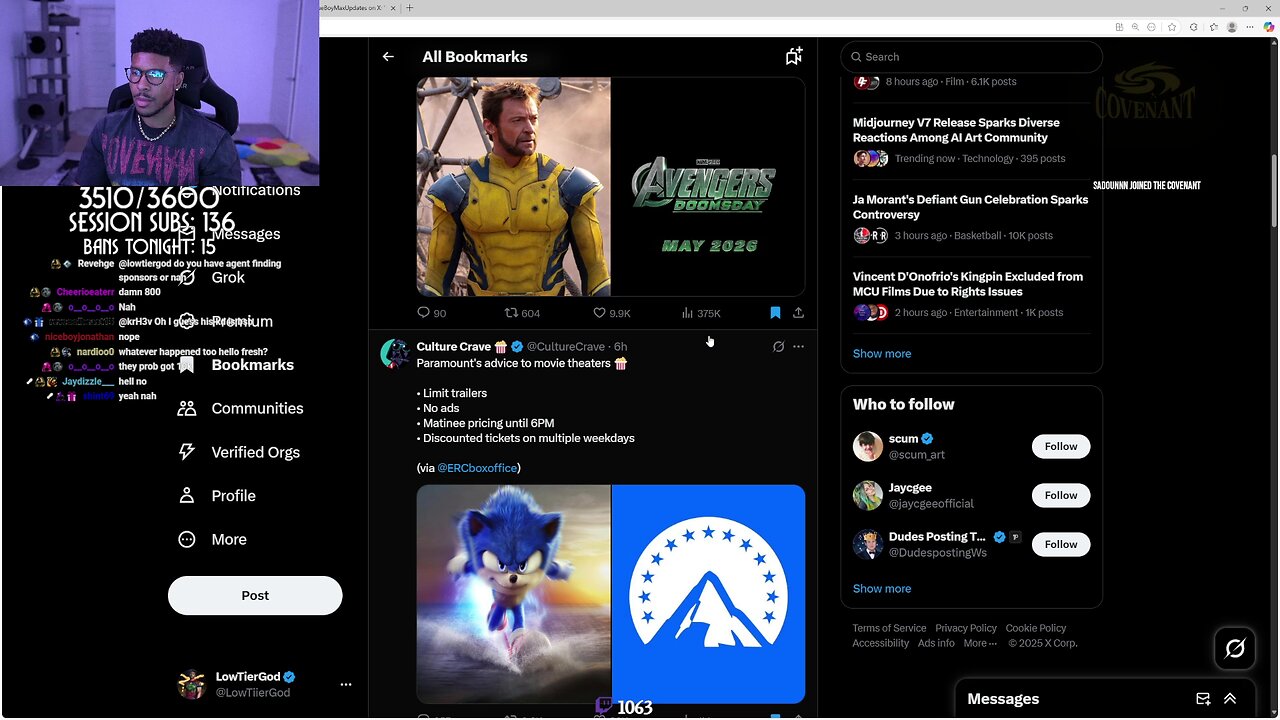Open the Vincent D'Onofrio Kingpin trending story
This screenshot has width=1280, height=720.
click(971, 295)
